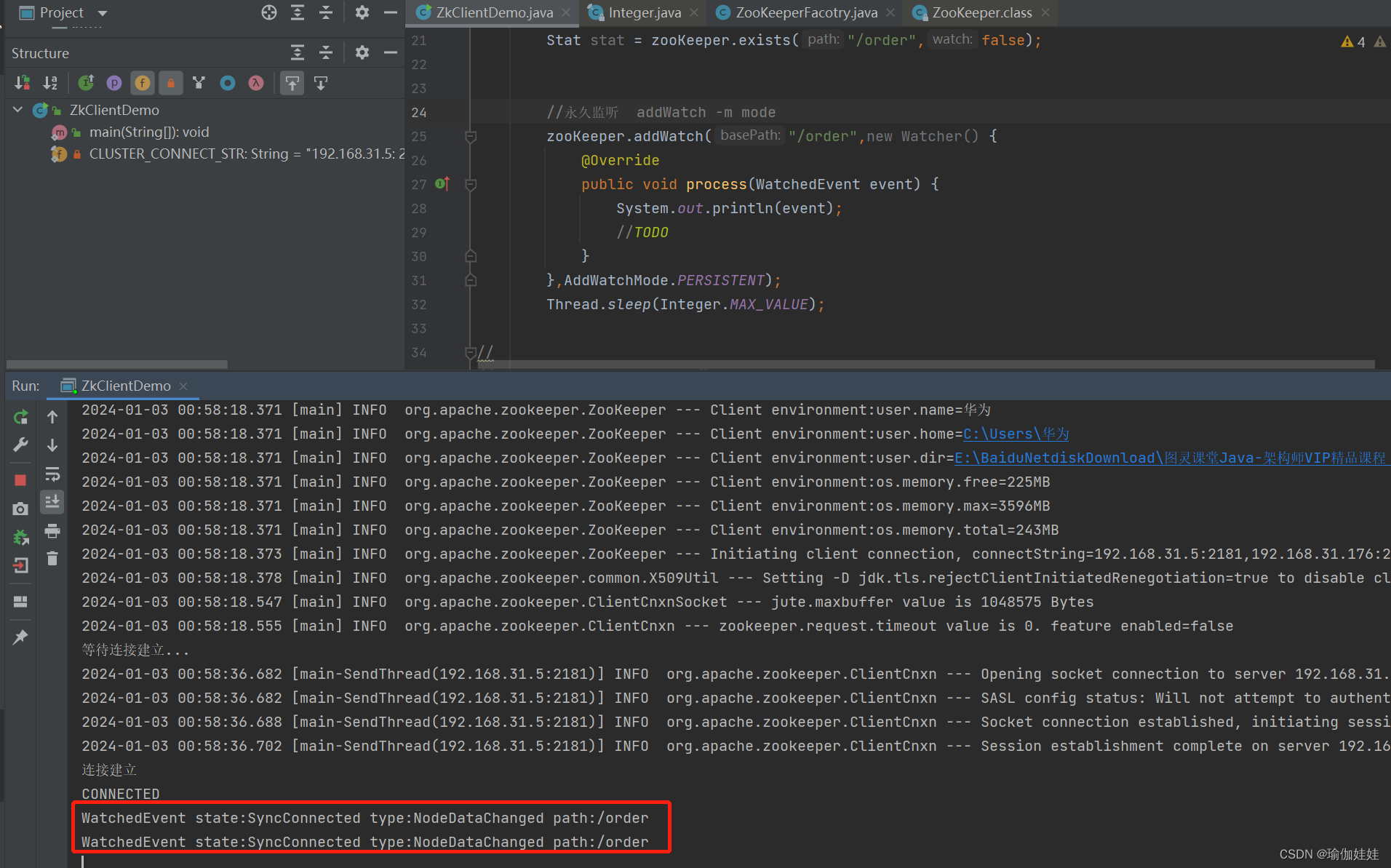Click the override gutter icon at line 27

click(442, 184)
